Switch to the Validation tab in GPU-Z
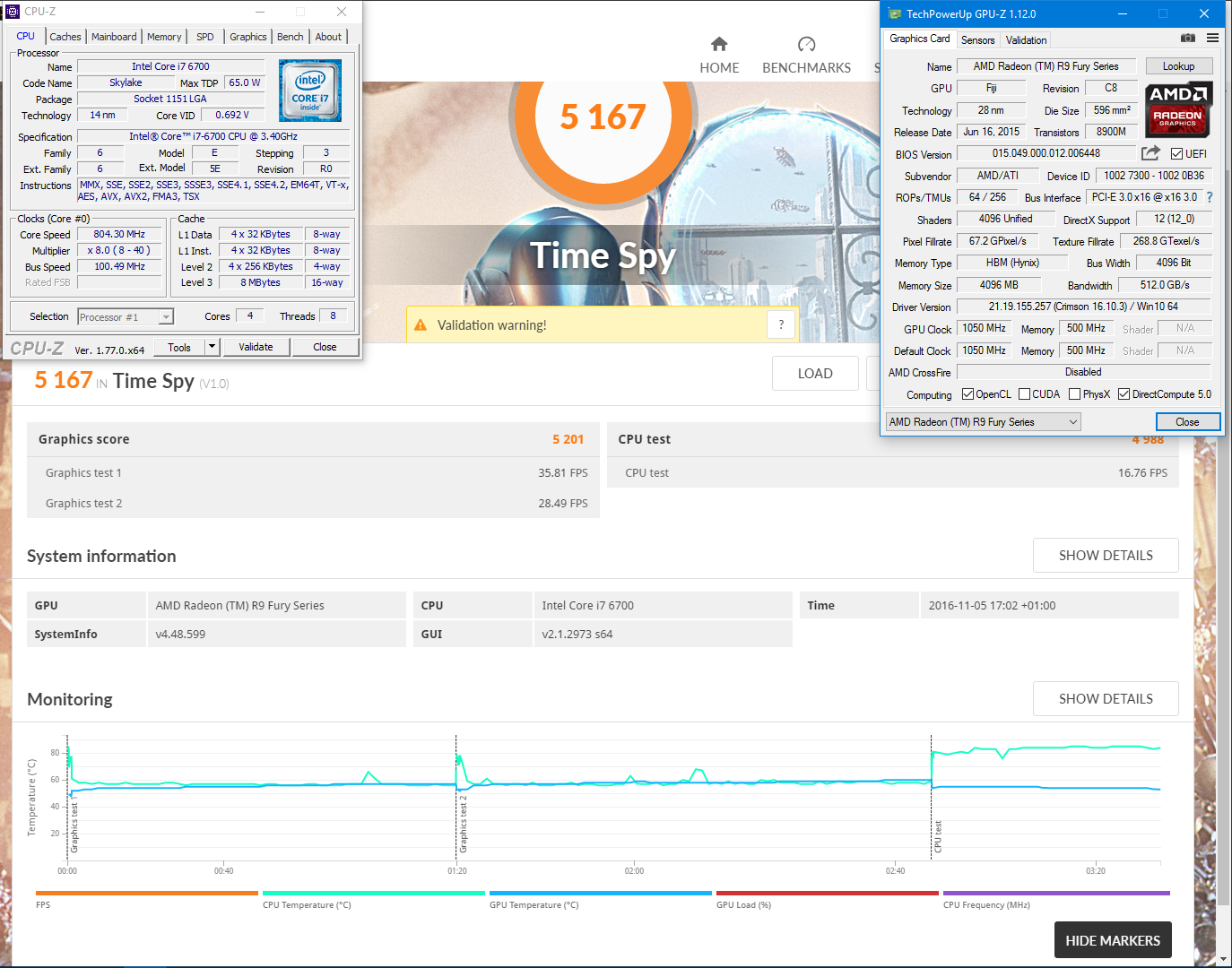Screen dimensions: 1232x968 [1026, 40]
